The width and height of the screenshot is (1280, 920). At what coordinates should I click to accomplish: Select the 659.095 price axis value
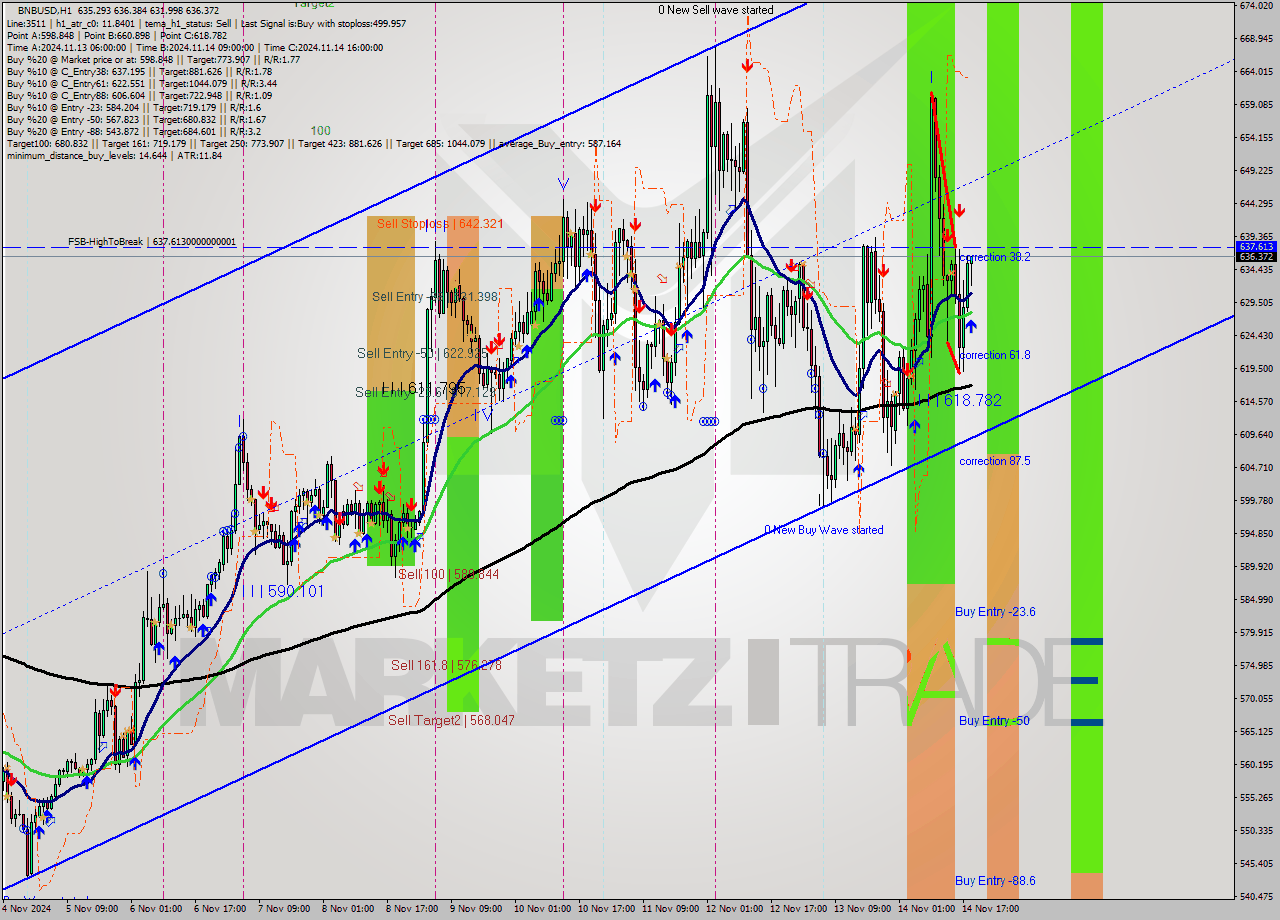click(1256, 105)
